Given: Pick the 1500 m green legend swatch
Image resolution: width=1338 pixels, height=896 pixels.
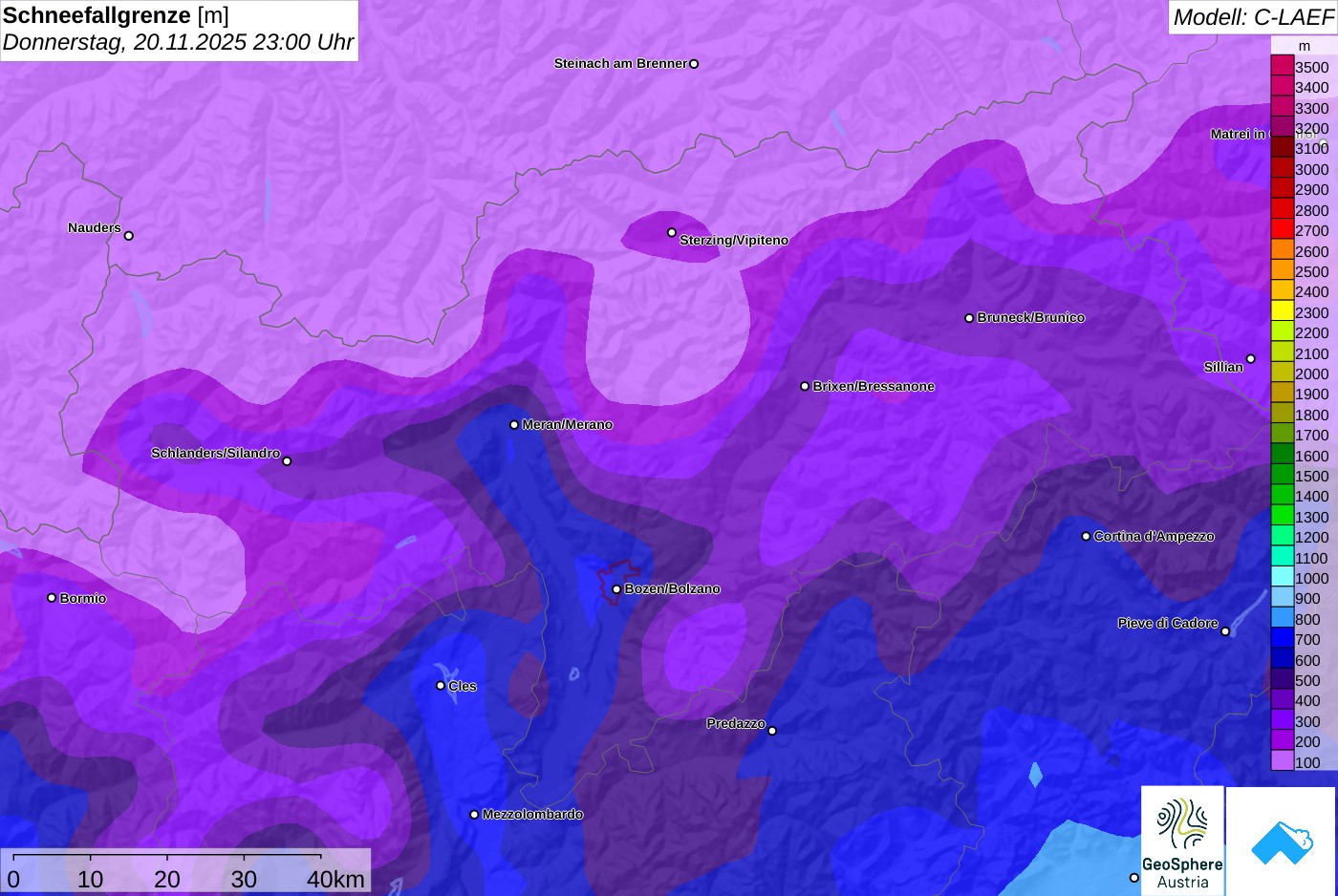Looking at the screenshot, I should coord(1282,475).
